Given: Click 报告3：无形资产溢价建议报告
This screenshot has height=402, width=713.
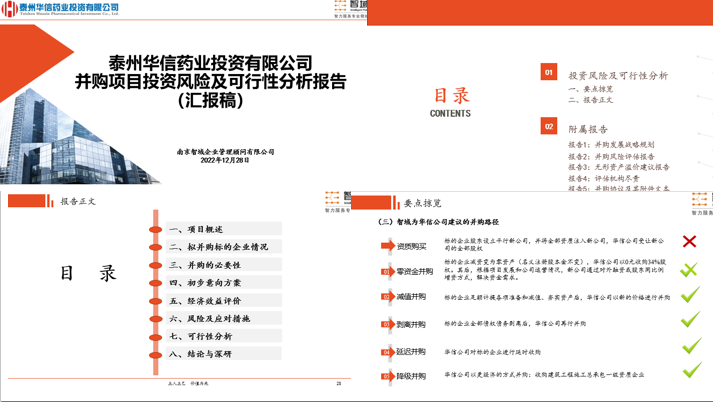Looking at the screenshot, I should (x=618, y=167).
